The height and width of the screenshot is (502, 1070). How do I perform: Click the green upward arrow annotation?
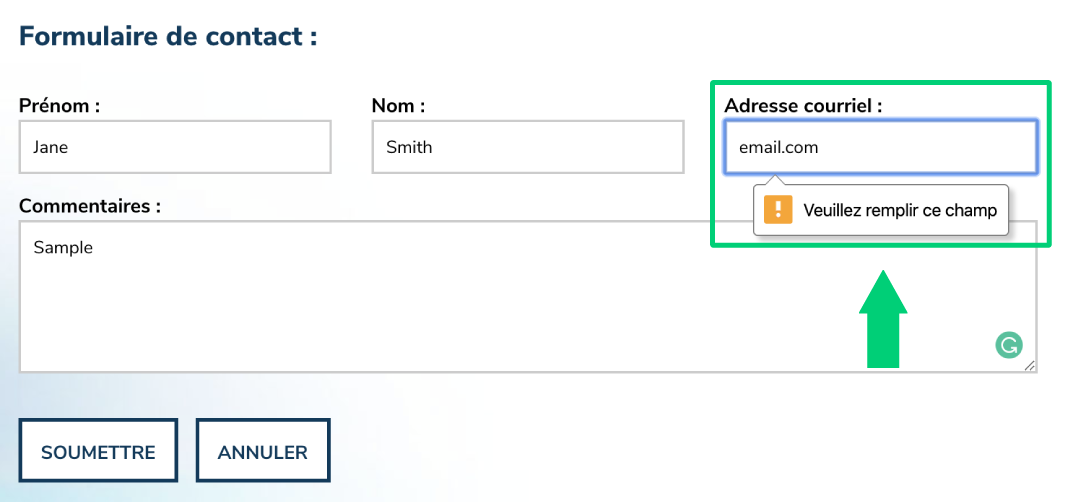pyautogui.click(x=883, y=319)
